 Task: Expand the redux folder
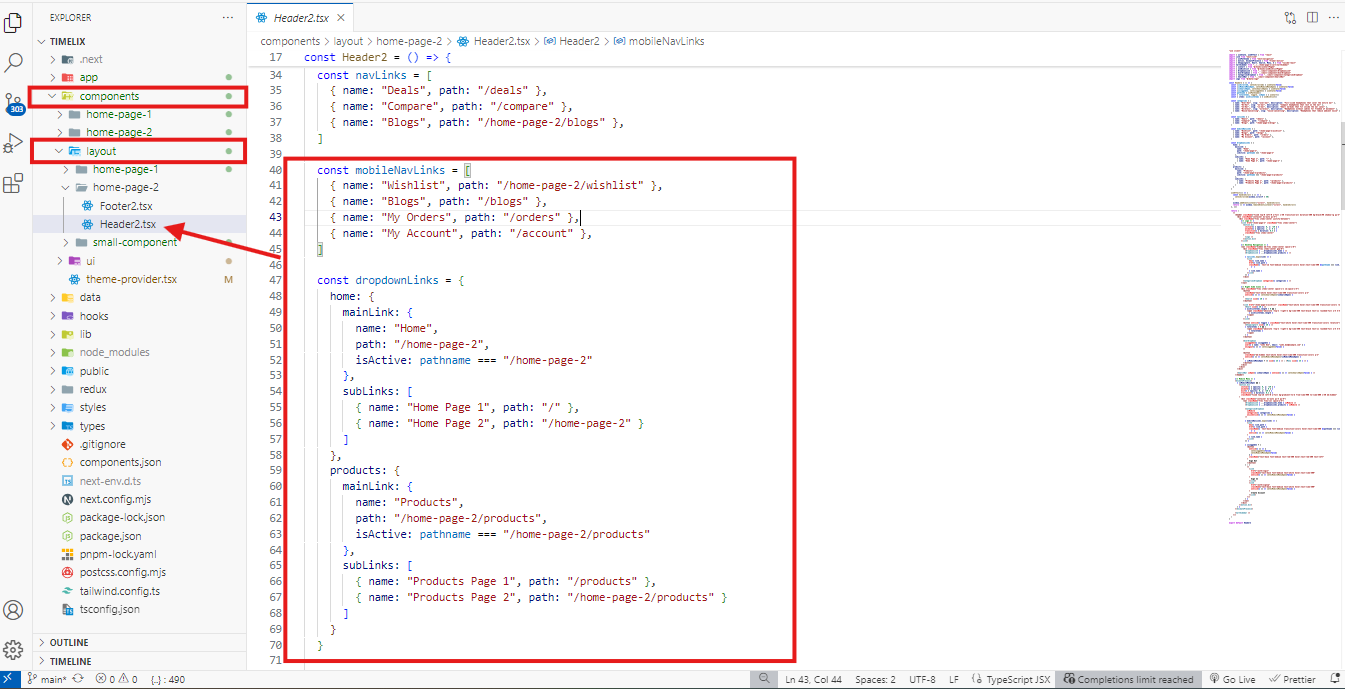point(139,389)
